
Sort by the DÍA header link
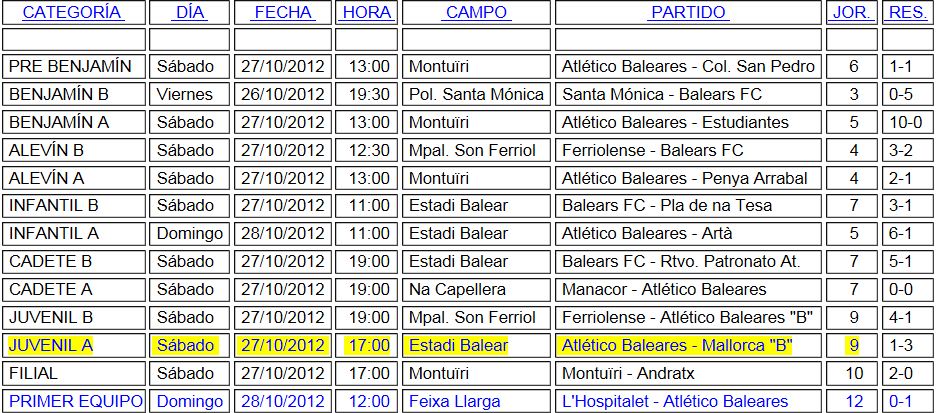click(x=189, y=13)
